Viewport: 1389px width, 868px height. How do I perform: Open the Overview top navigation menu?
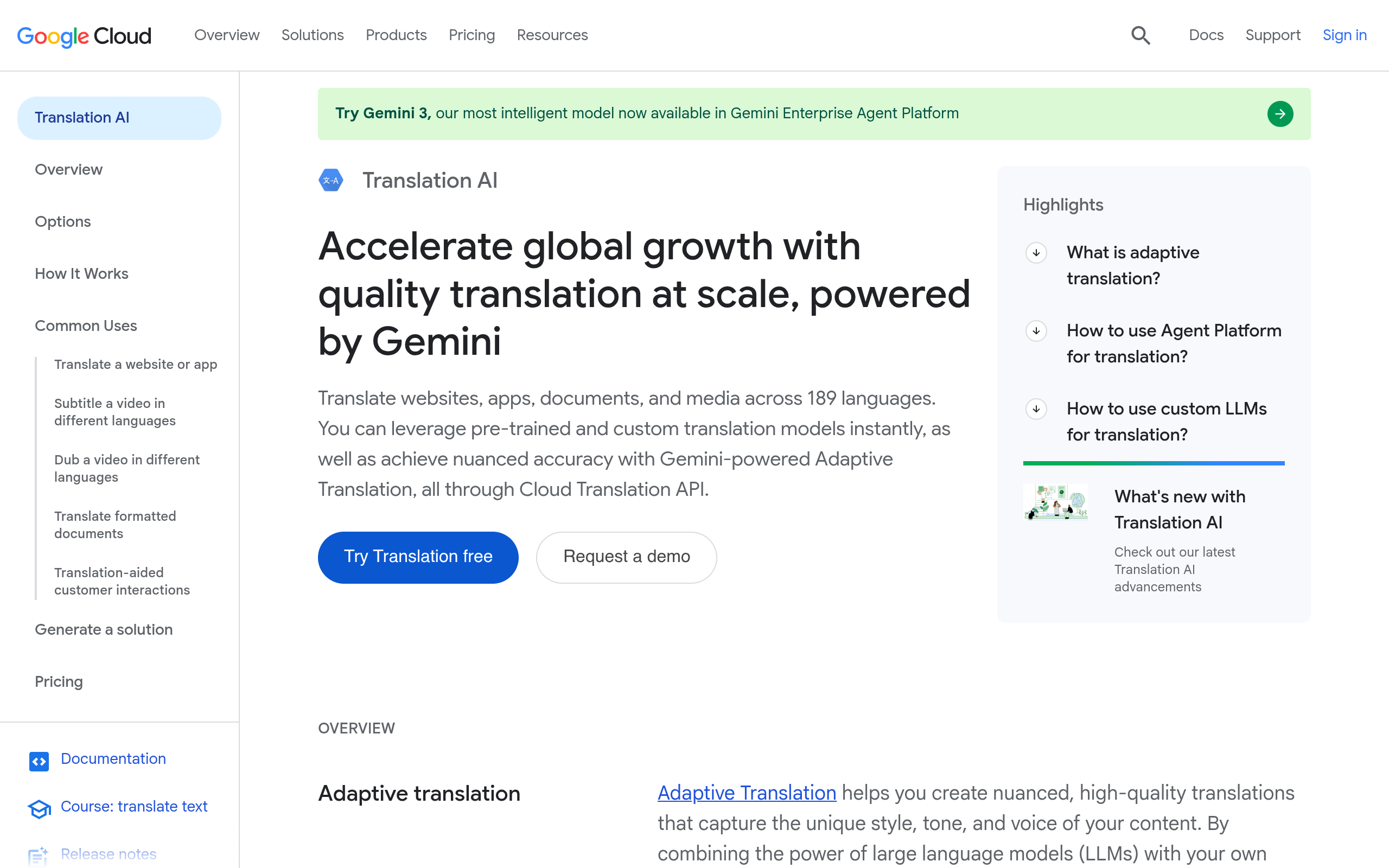pos(227,36)
